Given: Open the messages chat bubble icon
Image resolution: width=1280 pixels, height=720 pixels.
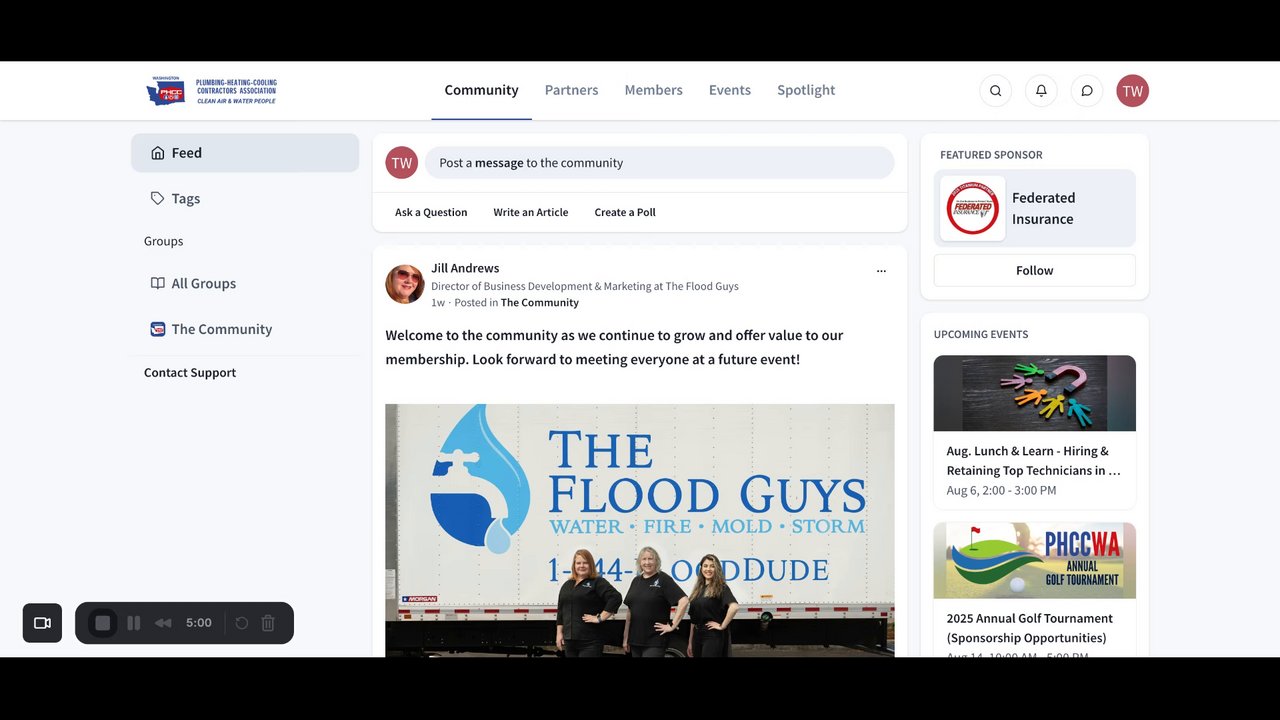Looking at the screenshot, I should pyautogui.click(x=1087, y=91).
